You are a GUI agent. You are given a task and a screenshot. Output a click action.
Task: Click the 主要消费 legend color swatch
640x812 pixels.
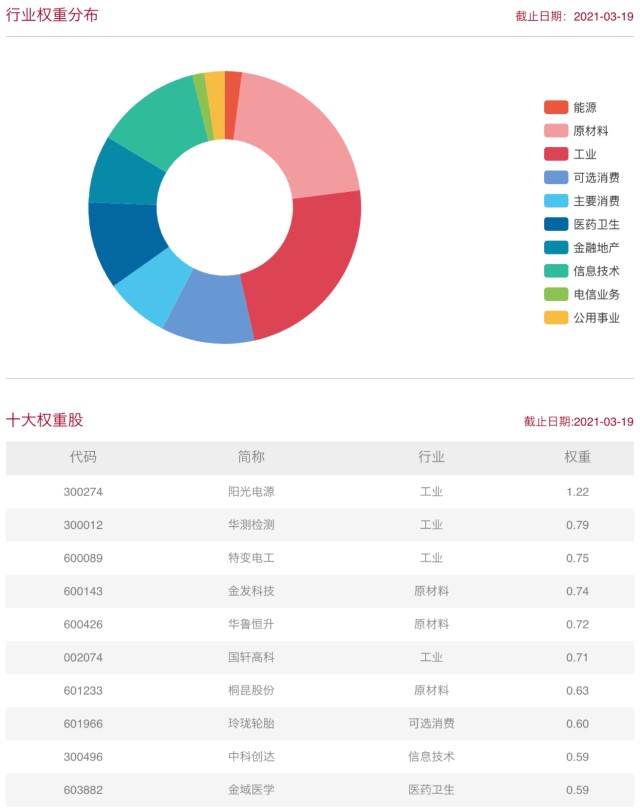[x=556, y=201]
